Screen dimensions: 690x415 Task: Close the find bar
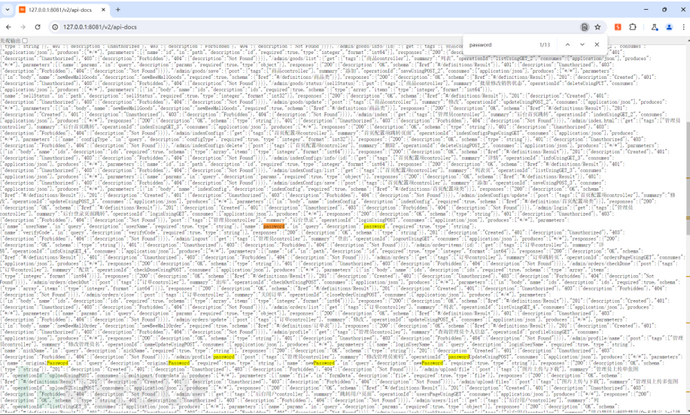coord(598,44)
